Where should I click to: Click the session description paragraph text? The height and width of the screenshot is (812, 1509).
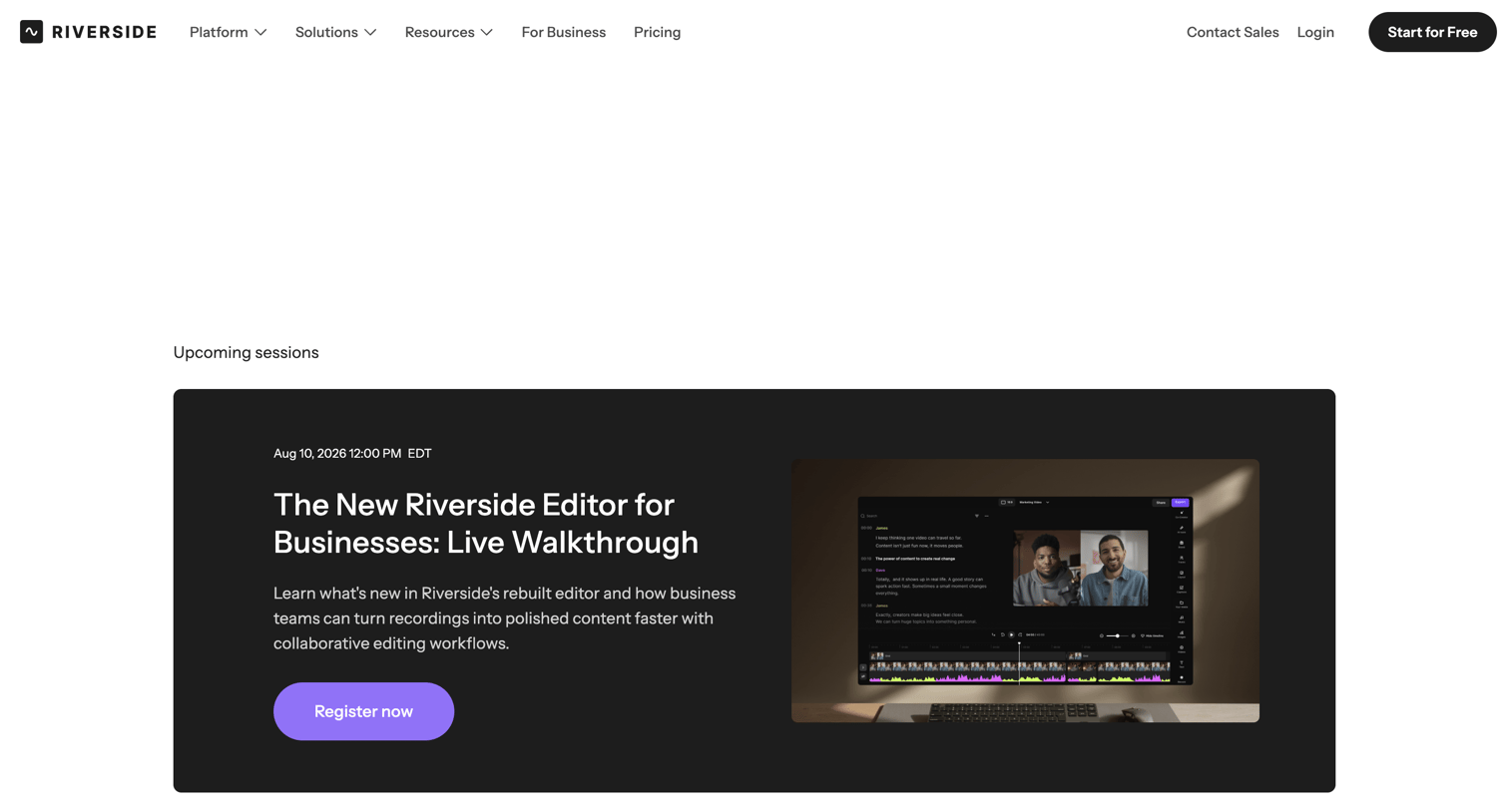click(x=505, y=618)
